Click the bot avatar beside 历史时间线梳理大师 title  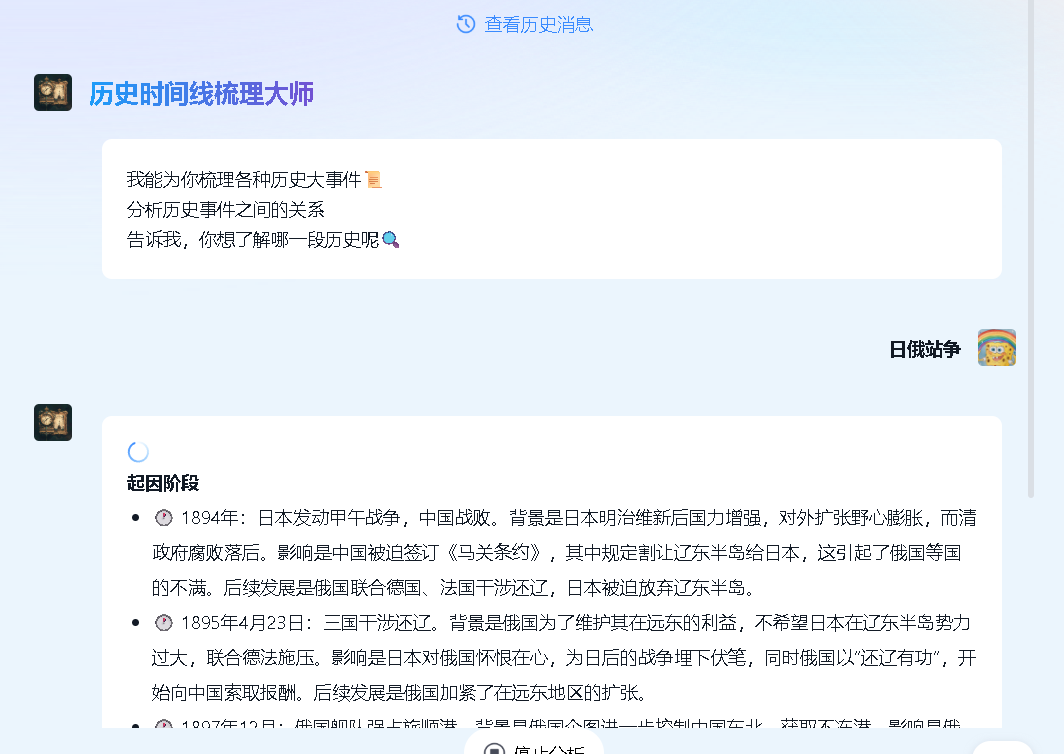pos(53,93)
